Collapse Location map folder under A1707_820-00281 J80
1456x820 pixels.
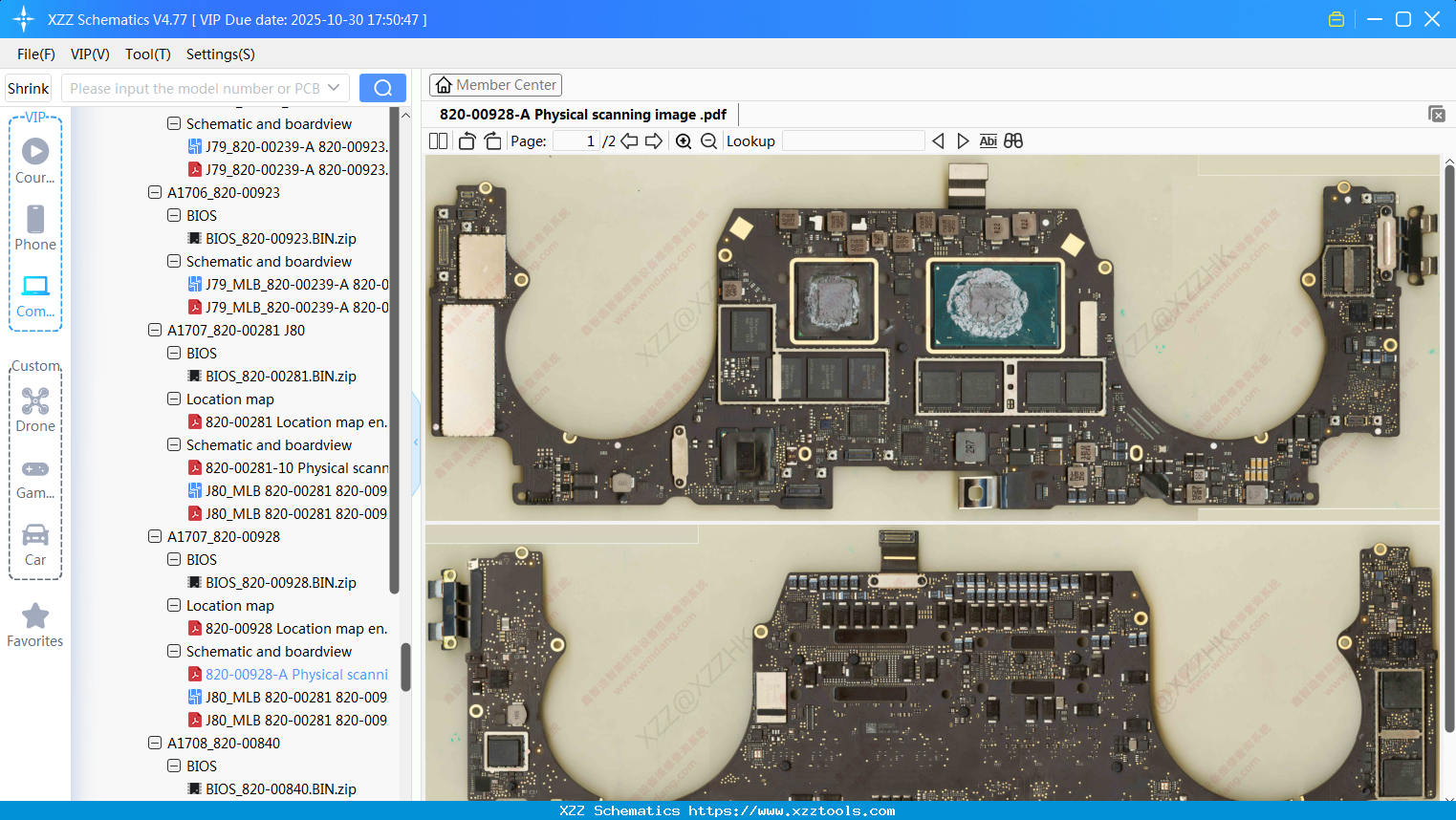click(174, 399)
